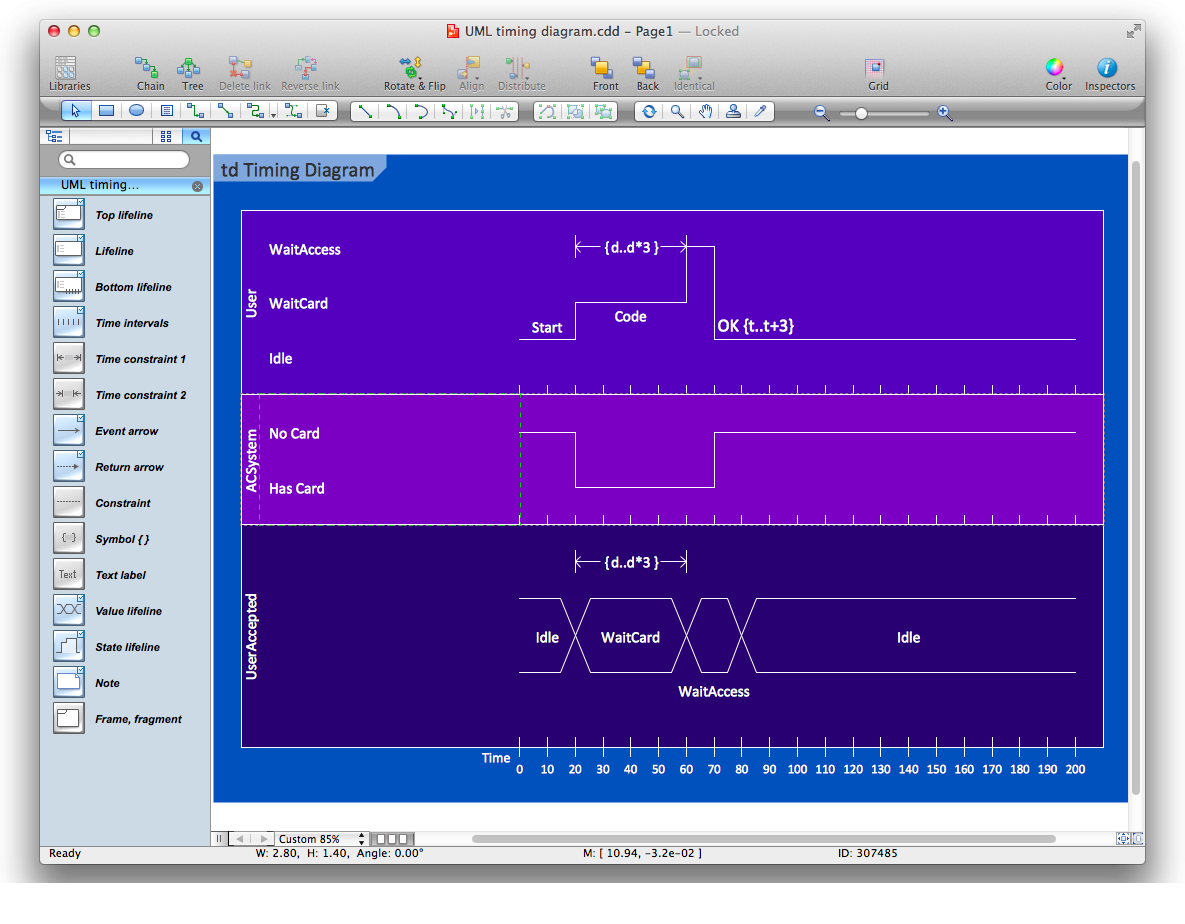Screen dimensions: 1185x924
Task: Click the library search field
Action: 125,160
